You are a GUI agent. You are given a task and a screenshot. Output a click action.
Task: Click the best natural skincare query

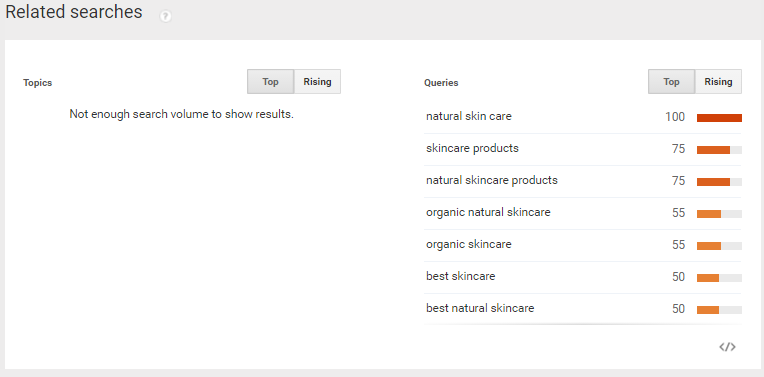480,308
